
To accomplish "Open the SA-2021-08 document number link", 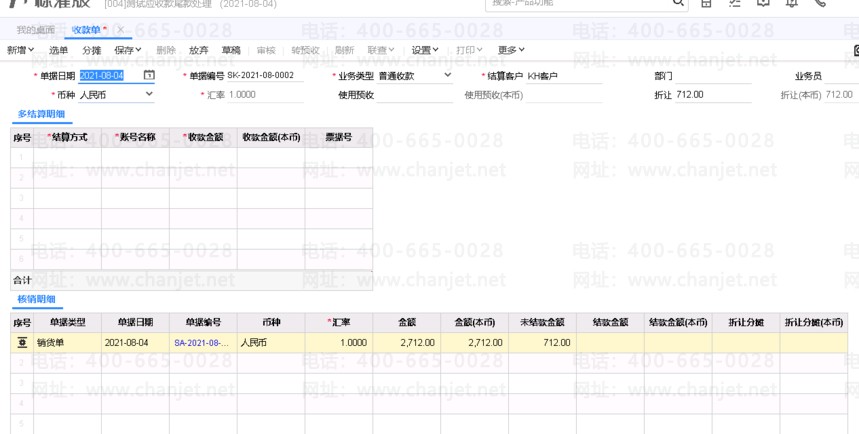I will click(202, 343).
